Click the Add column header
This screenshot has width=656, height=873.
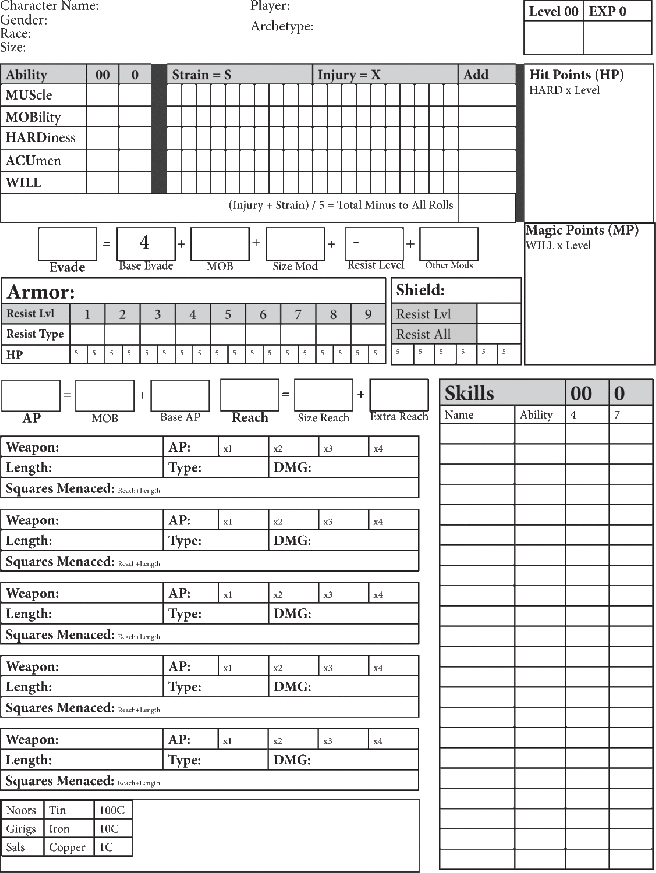click(x=487, y=74)
